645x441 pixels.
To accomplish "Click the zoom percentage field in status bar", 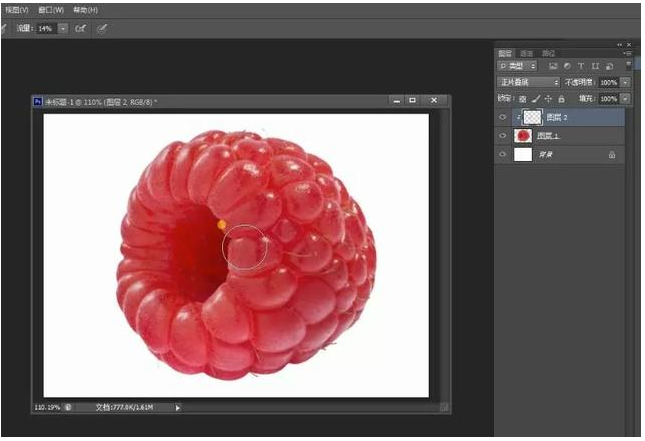I will tap(46, 407).
